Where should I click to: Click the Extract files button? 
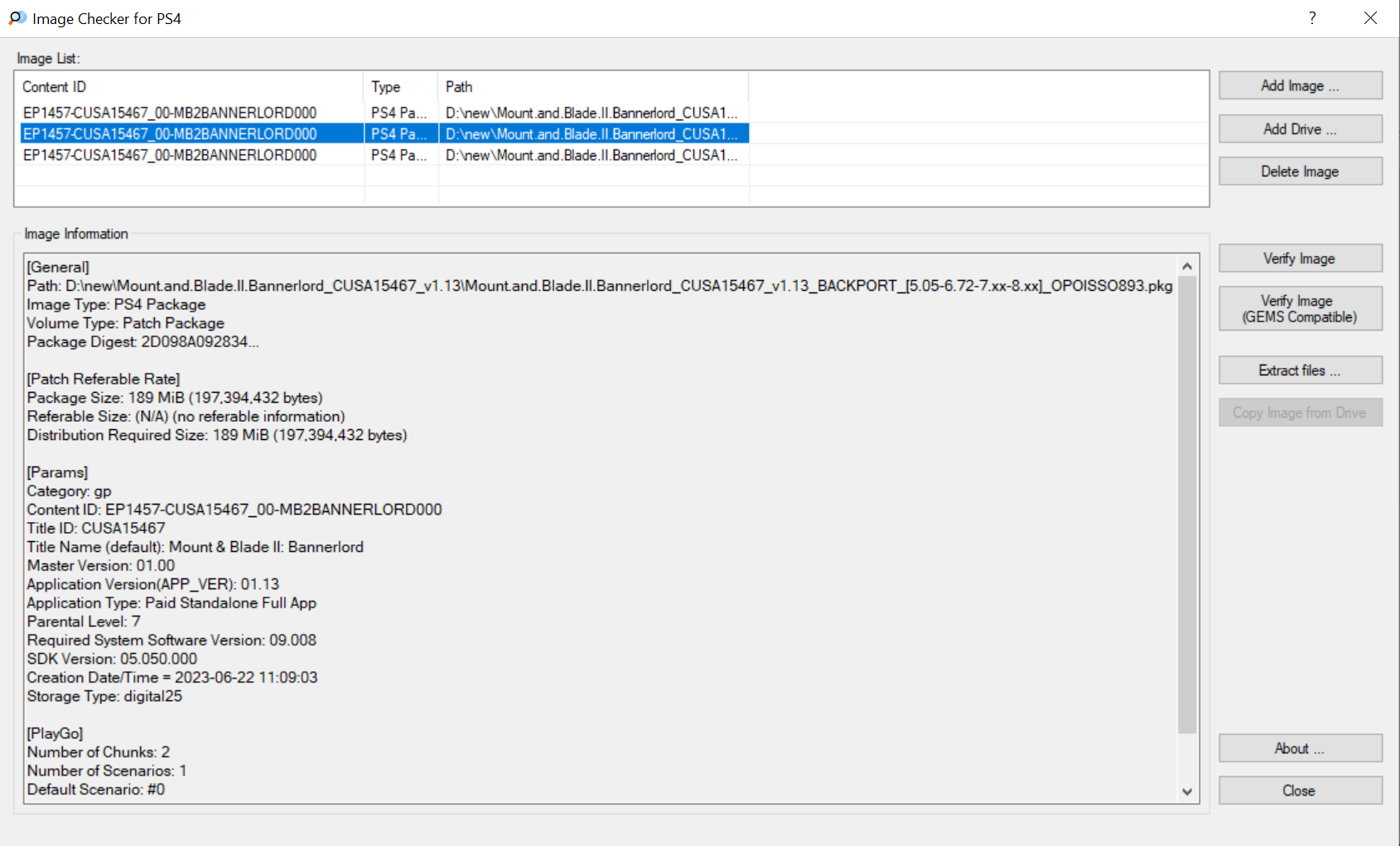point(1300,370)
